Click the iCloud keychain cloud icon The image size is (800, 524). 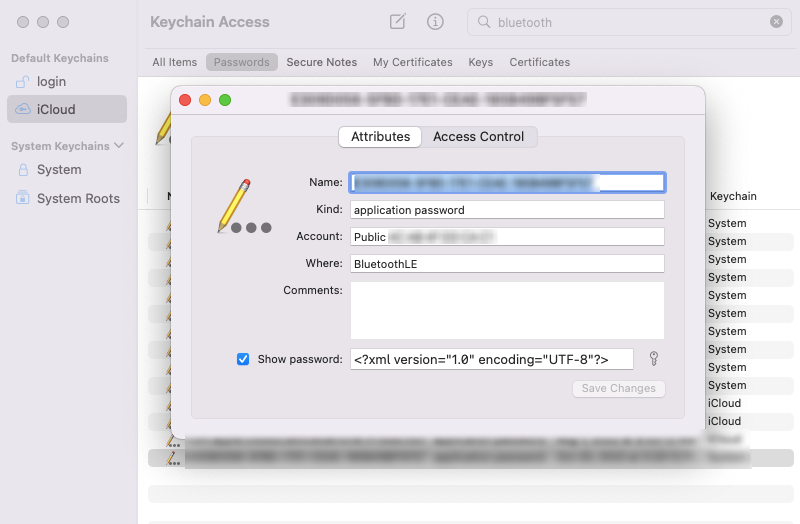(x=22, y=109)
